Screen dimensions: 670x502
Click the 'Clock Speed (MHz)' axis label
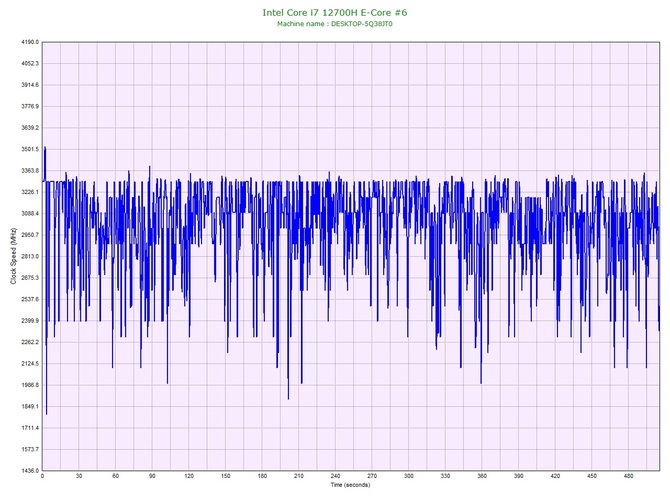pos(13,255)
